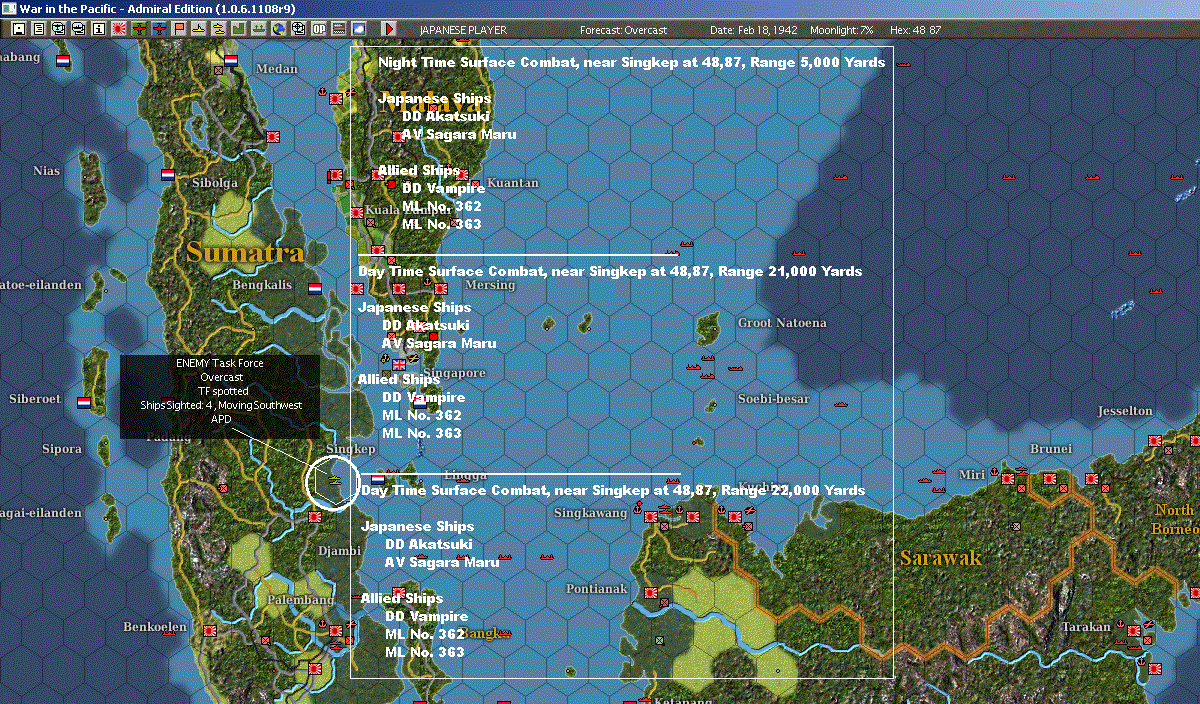Open the green land units icon

click(x=239, y=29)
